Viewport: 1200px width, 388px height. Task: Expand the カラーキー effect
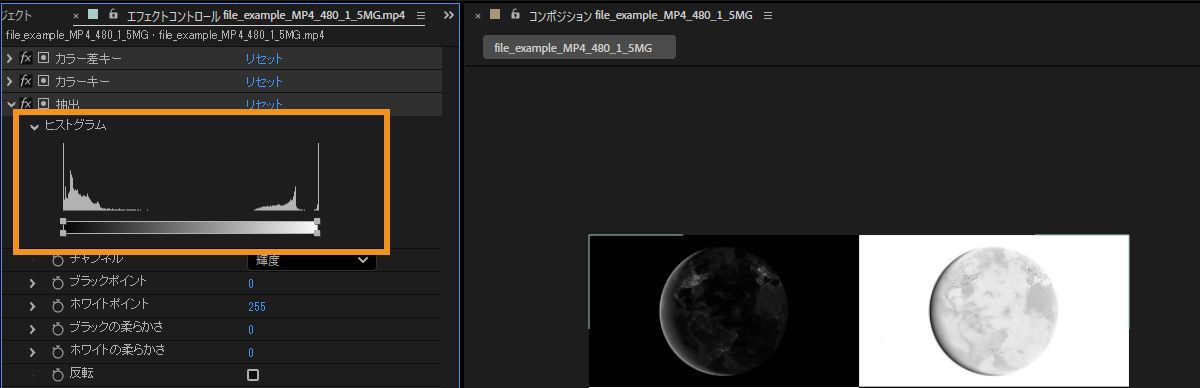tap(9, 81)
